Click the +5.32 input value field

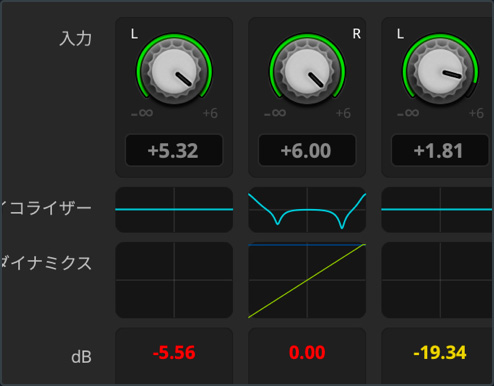click(x=174, y=150)
